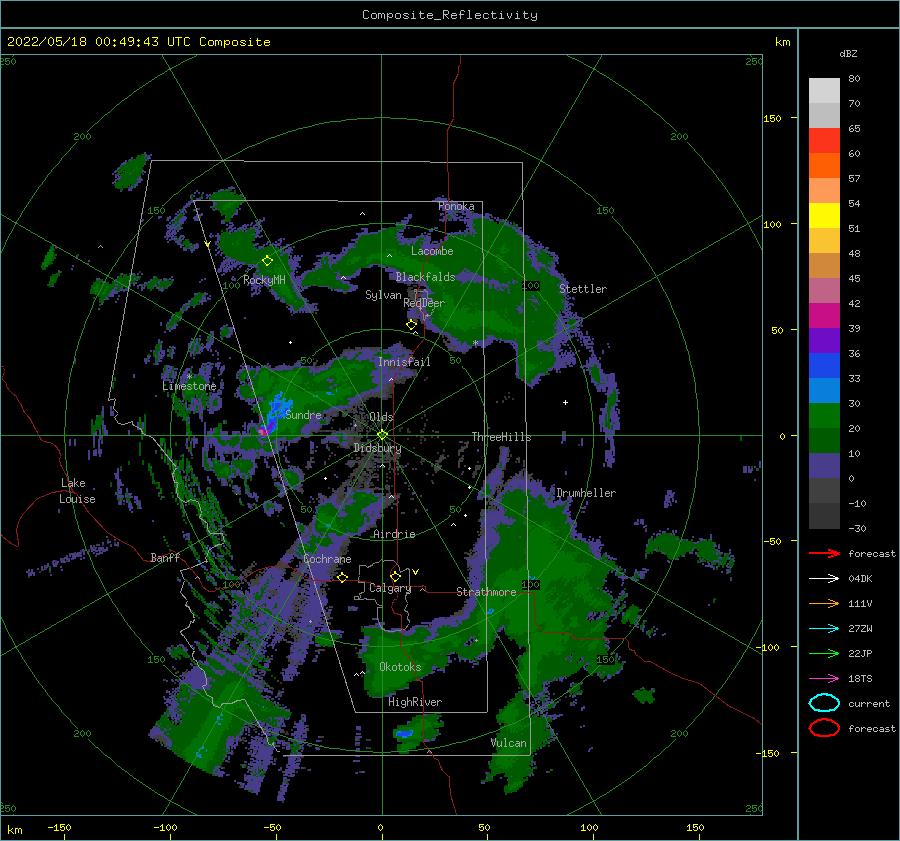Click the yellow diamond marker above Calgary label

(x=395, y=576)
